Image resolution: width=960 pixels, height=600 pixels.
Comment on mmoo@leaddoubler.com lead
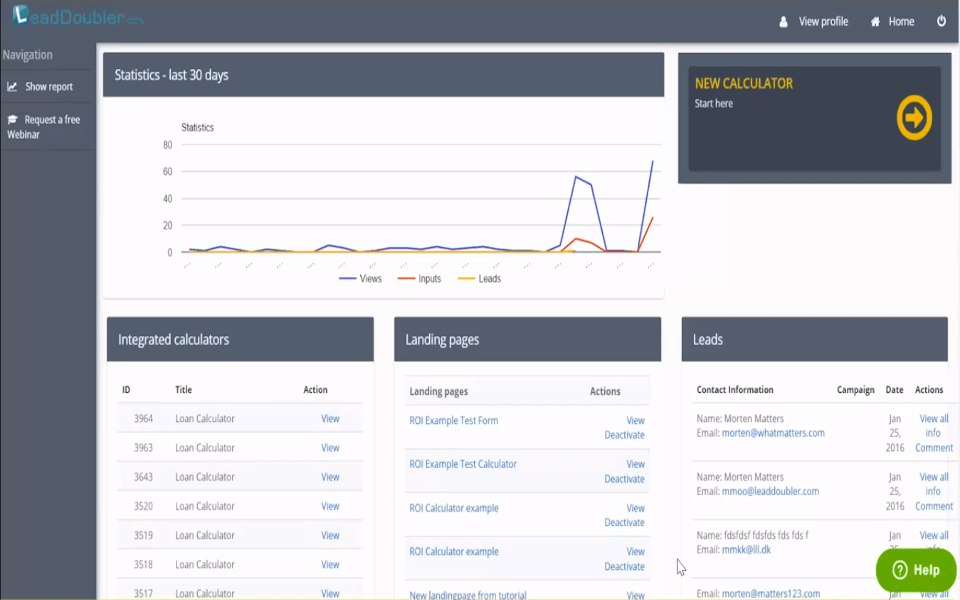pyautogui.click(x=934, y=506)
